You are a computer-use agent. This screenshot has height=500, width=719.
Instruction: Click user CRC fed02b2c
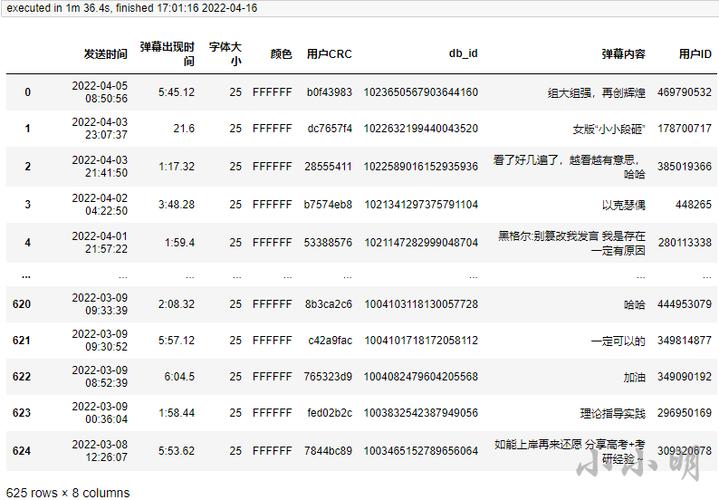(330, 412)
